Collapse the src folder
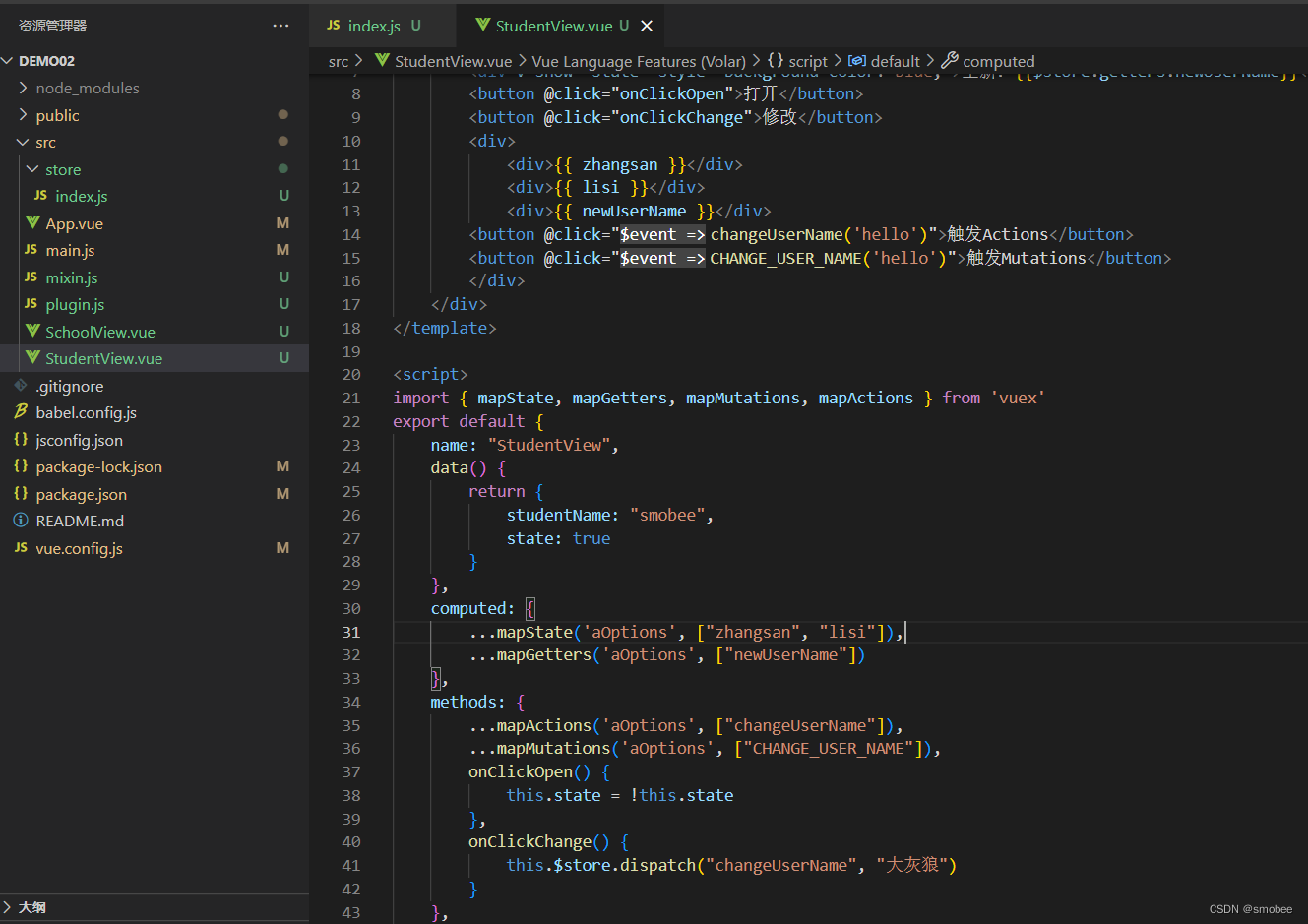The width and height of the screenshot is (1308, 924). [23, 142]
